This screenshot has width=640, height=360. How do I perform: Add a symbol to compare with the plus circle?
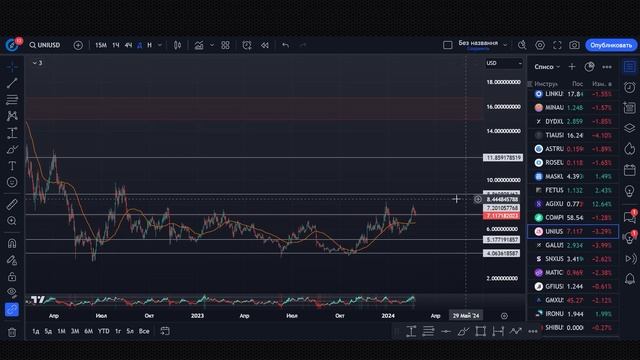click(78, 45)
